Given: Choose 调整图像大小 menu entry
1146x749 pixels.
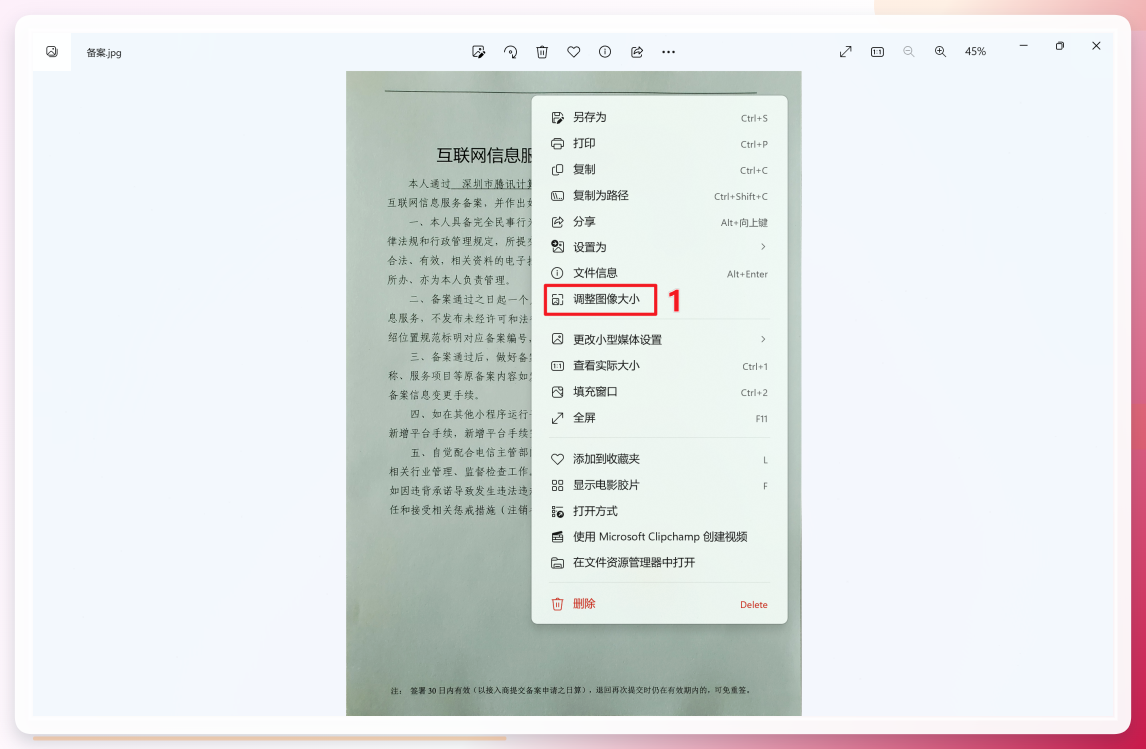Looking at the screenshot, I should 659,300.
